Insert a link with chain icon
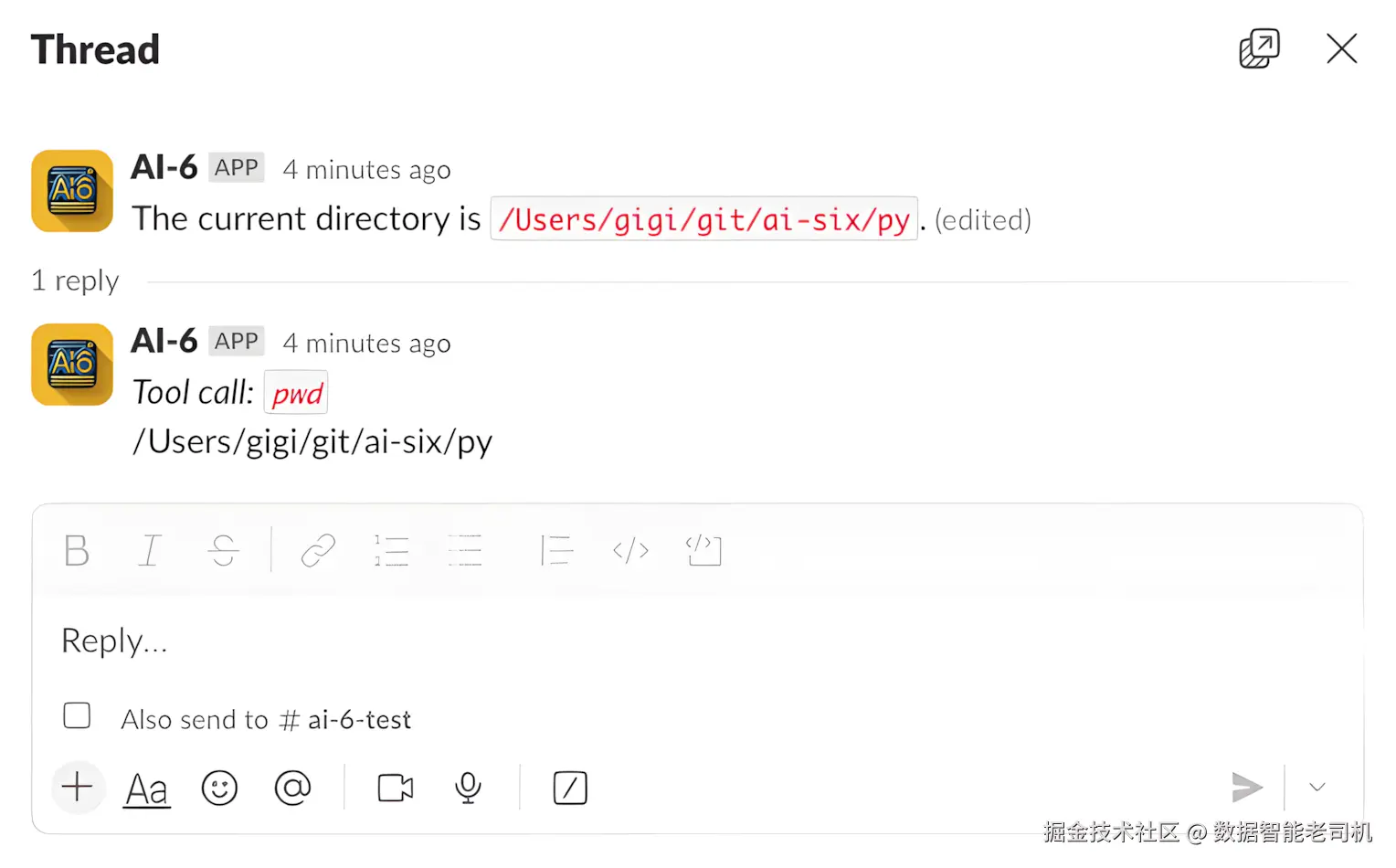 (x=318, y=551)
